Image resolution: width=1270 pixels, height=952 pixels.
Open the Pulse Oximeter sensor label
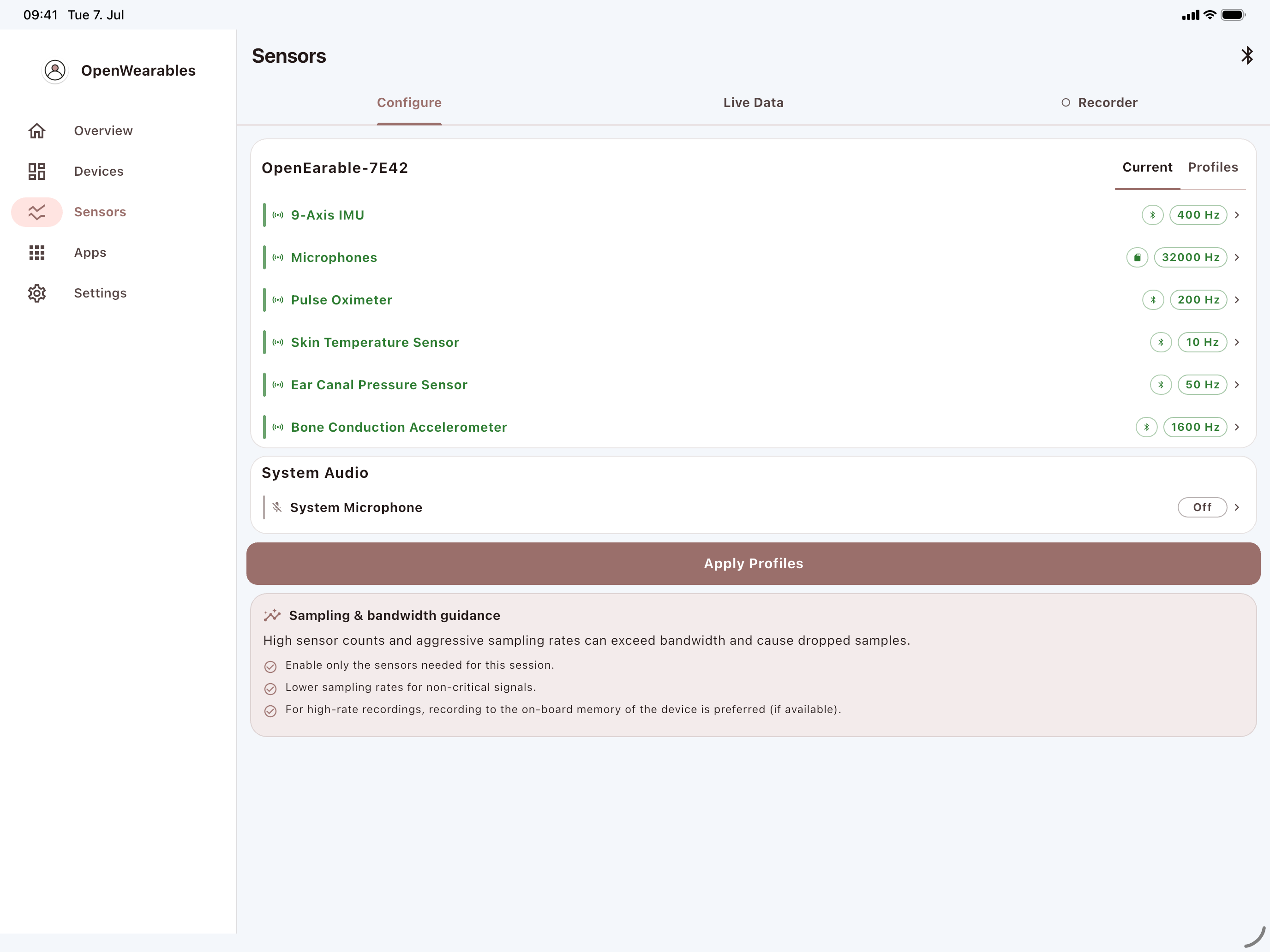(341, 300)
